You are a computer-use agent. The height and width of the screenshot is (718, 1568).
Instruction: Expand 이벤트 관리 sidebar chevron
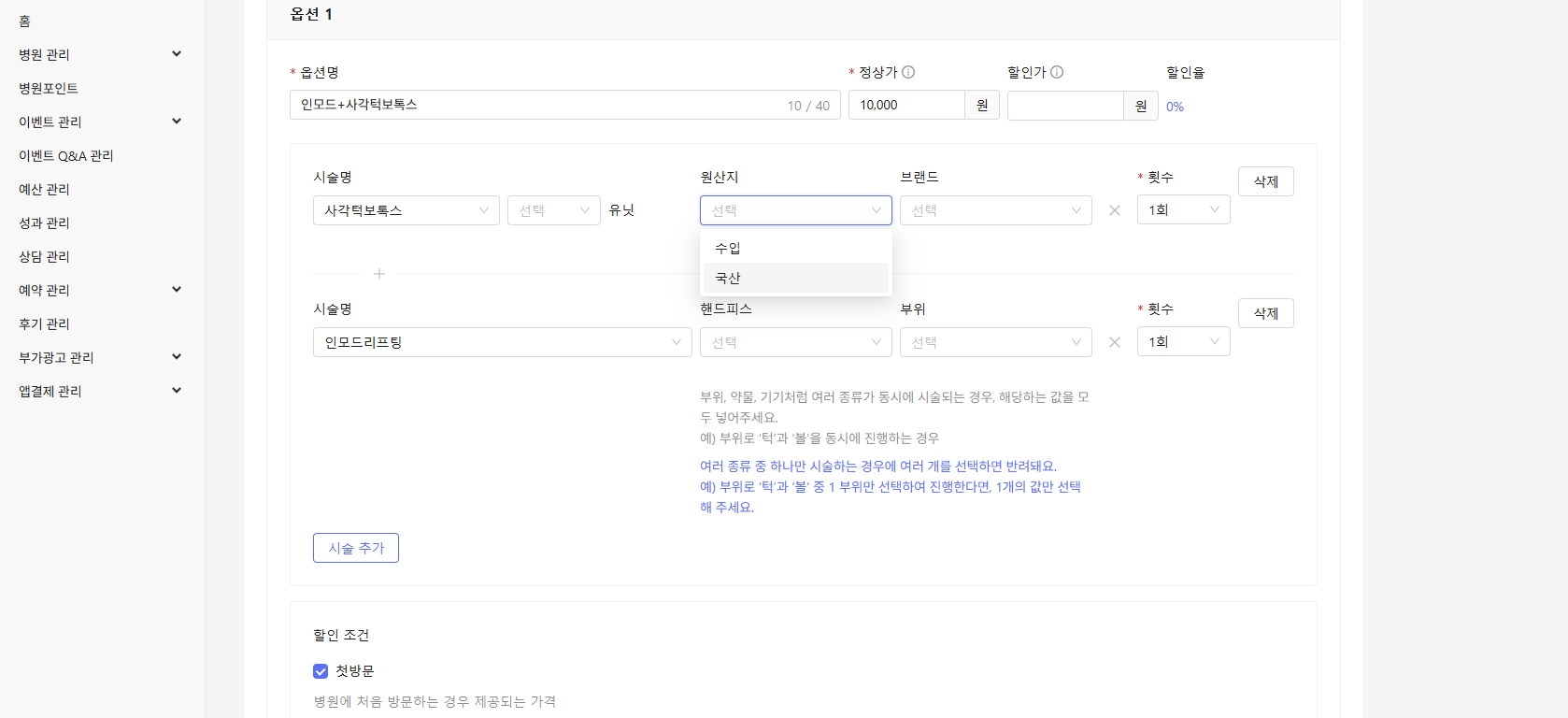[x=177, y=122]
